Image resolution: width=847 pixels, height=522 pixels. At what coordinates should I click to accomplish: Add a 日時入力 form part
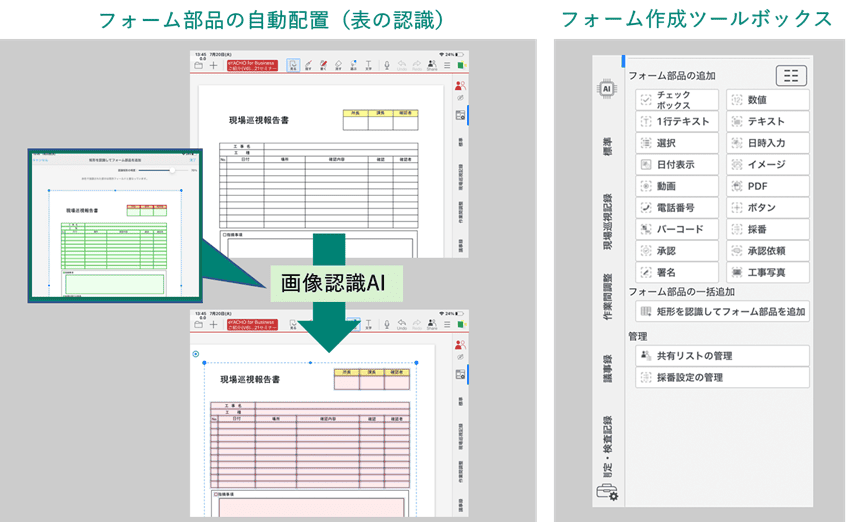click(x=767, y=143)
